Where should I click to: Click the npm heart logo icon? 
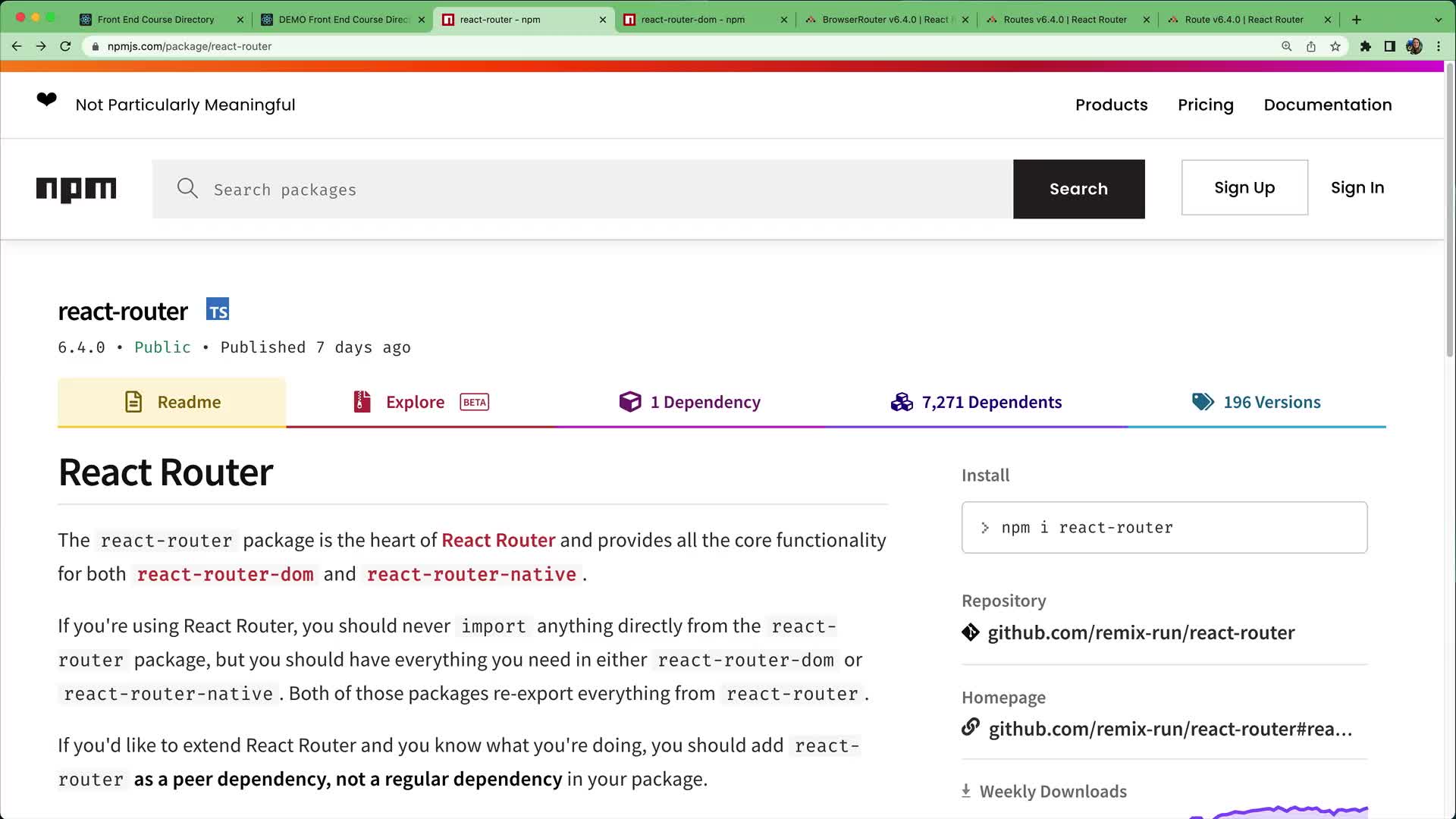point(46,99)
